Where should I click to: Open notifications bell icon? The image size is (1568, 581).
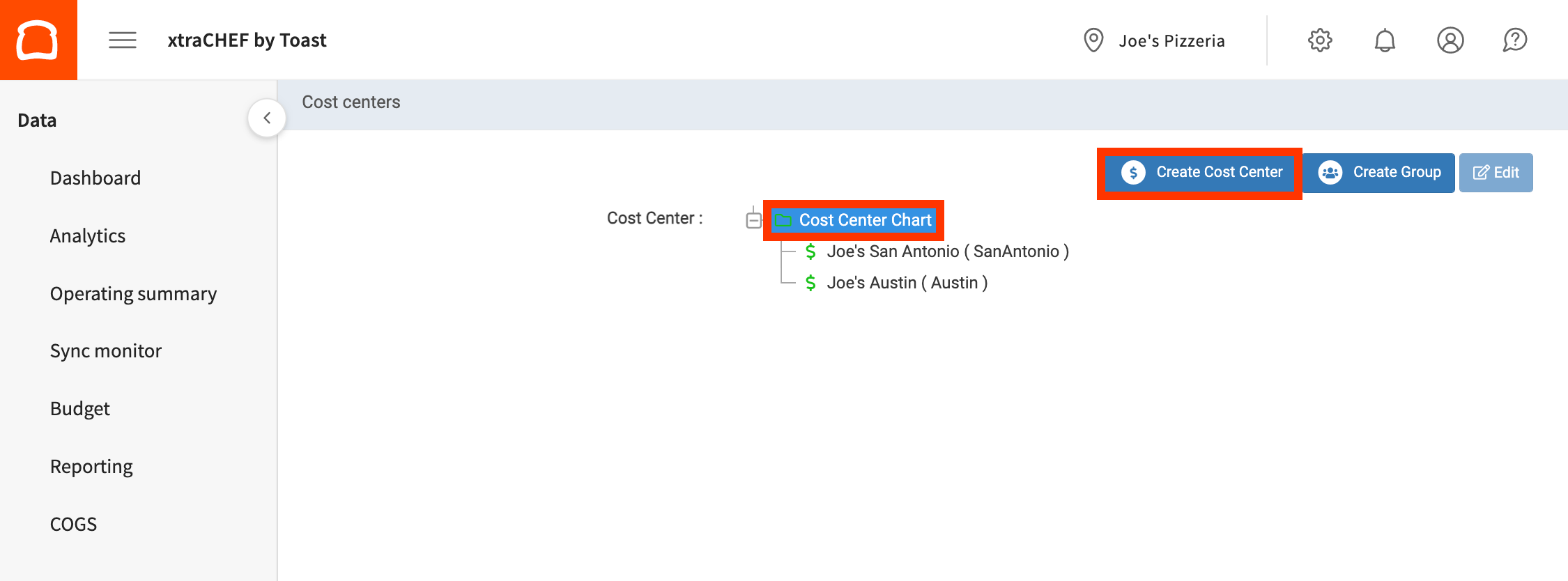(1385, 40)
